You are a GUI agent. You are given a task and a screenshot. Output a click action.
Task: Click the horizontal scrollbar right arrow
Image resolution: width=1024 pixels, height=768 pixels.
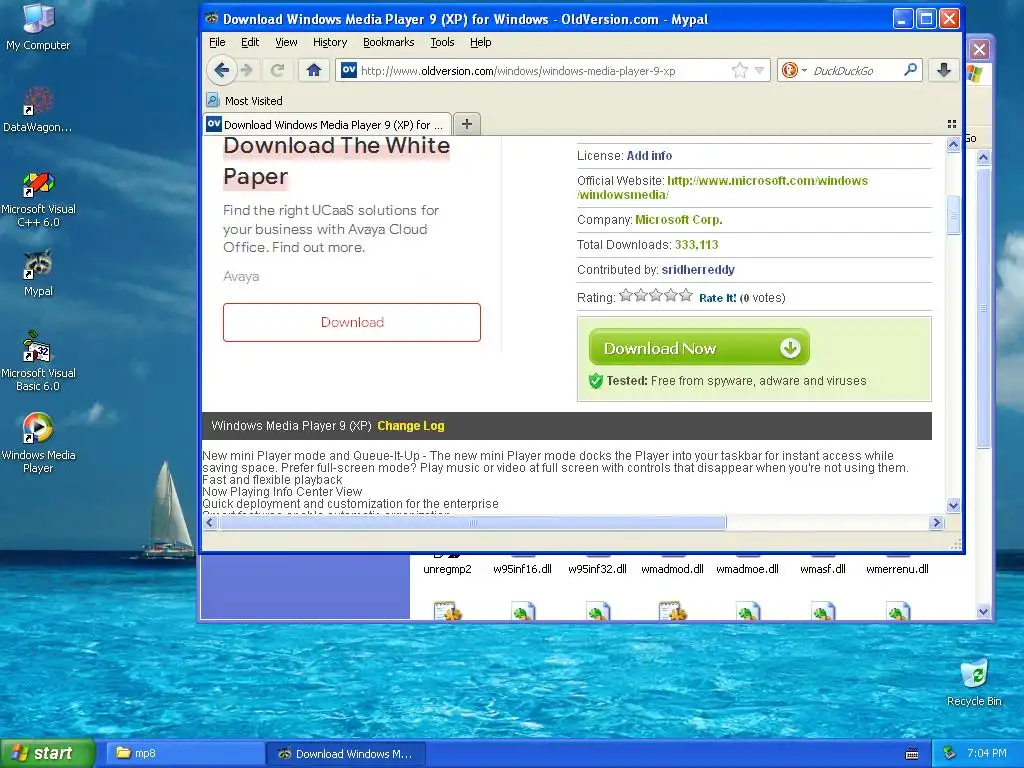point(936,522)
